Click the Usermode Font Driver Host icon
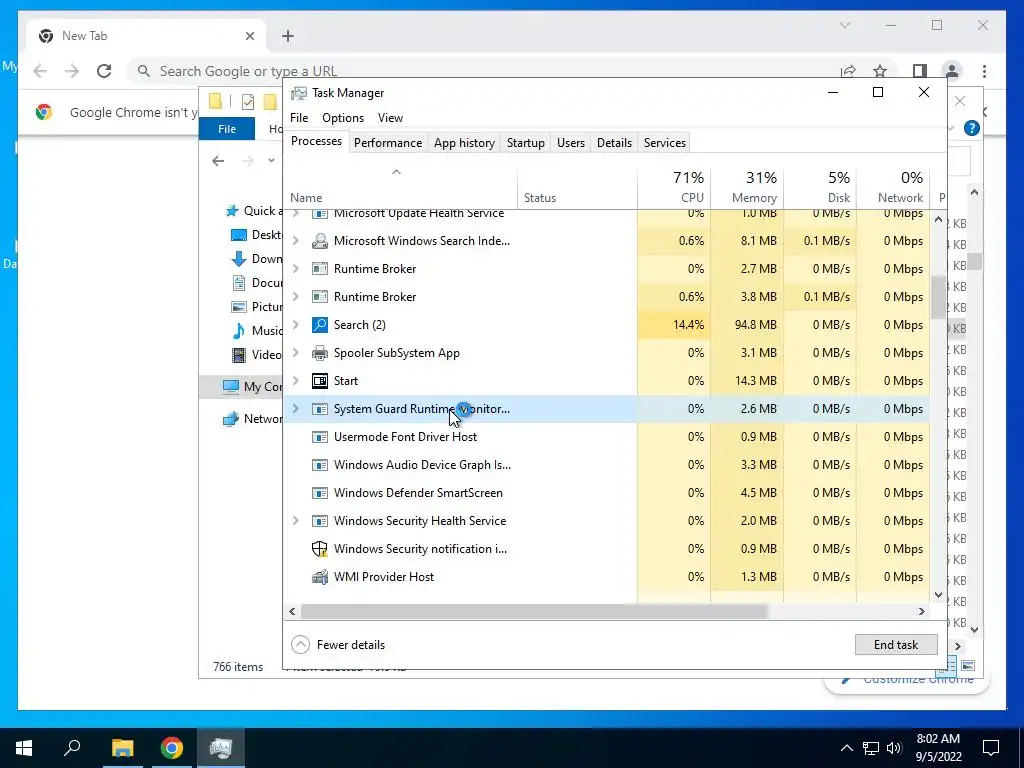Screen dimensions: 1024x768 (319, 437)
